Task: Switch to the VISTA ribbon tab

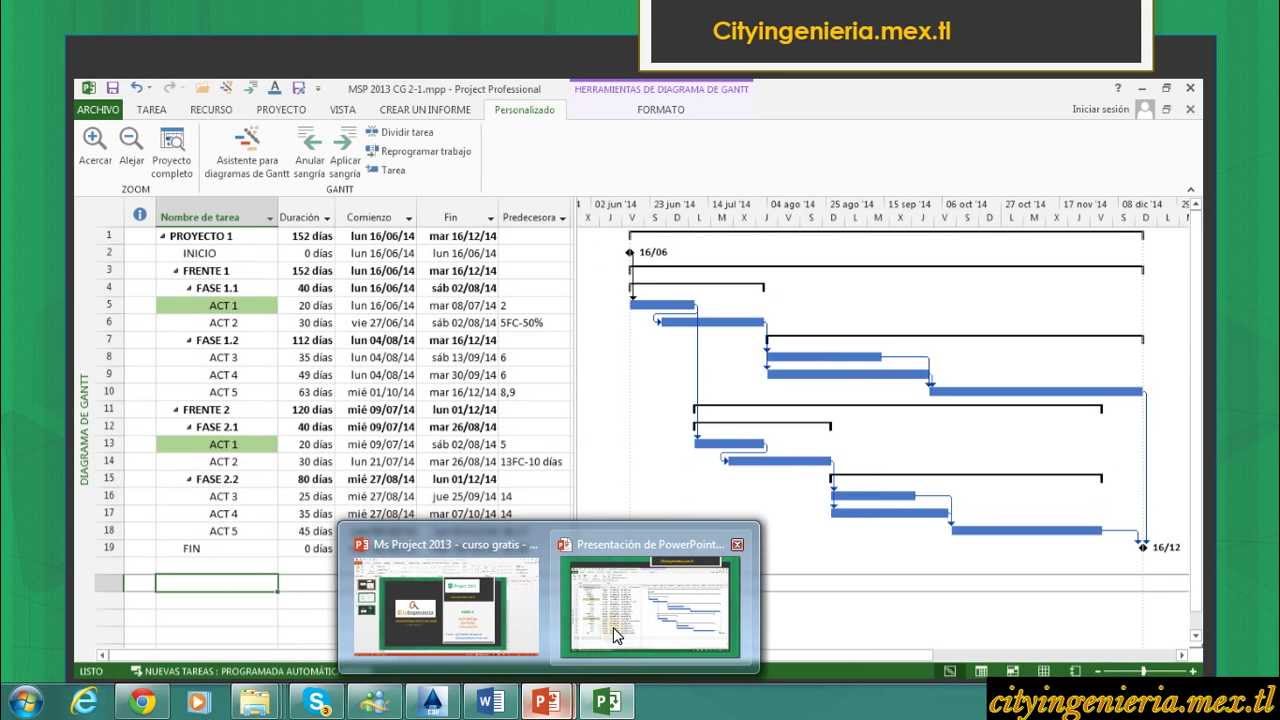Action: pyautogui.click(x=342, y=110)
